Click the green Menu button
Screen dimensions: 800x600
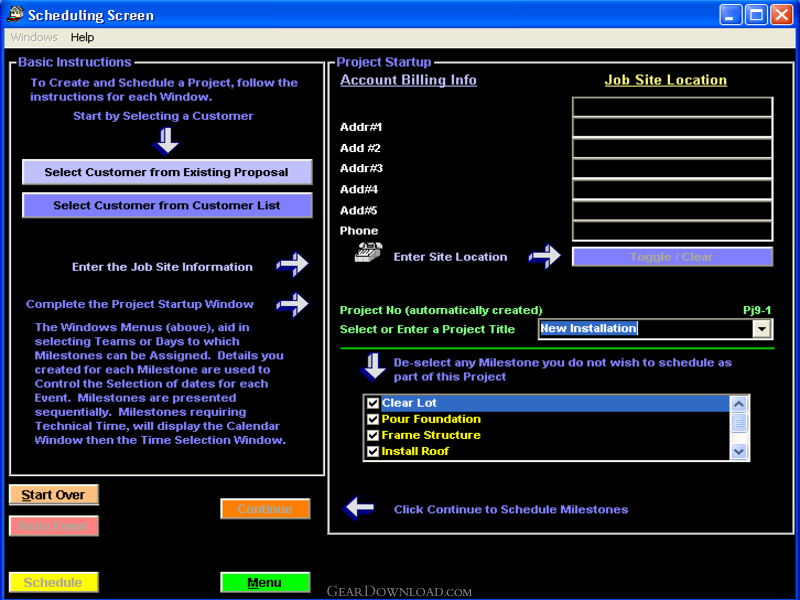pos(265,582)
